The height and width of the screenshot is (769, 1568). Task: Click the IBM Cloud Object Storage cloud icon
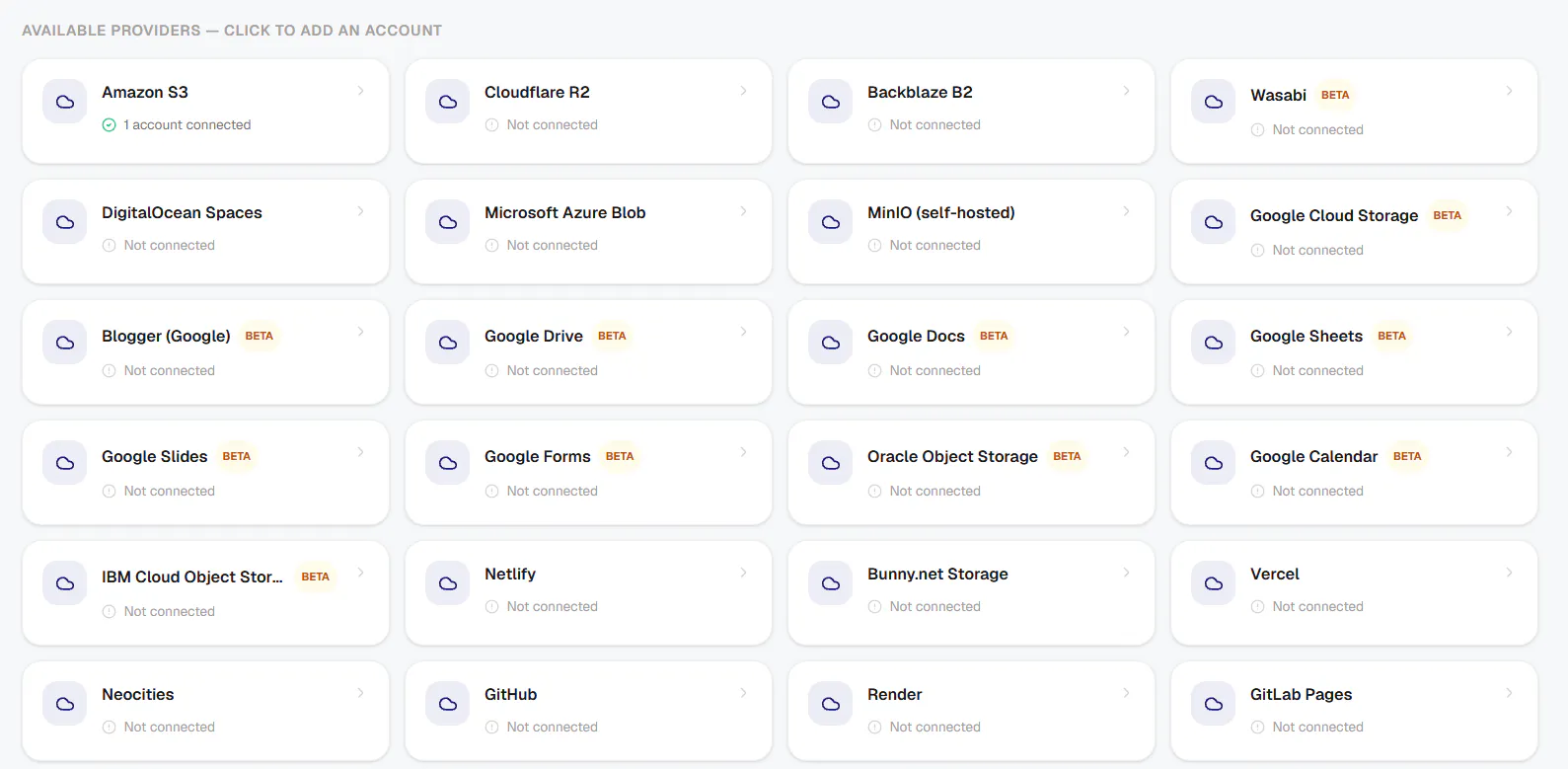pyautogui.click(x=65, y=583)
